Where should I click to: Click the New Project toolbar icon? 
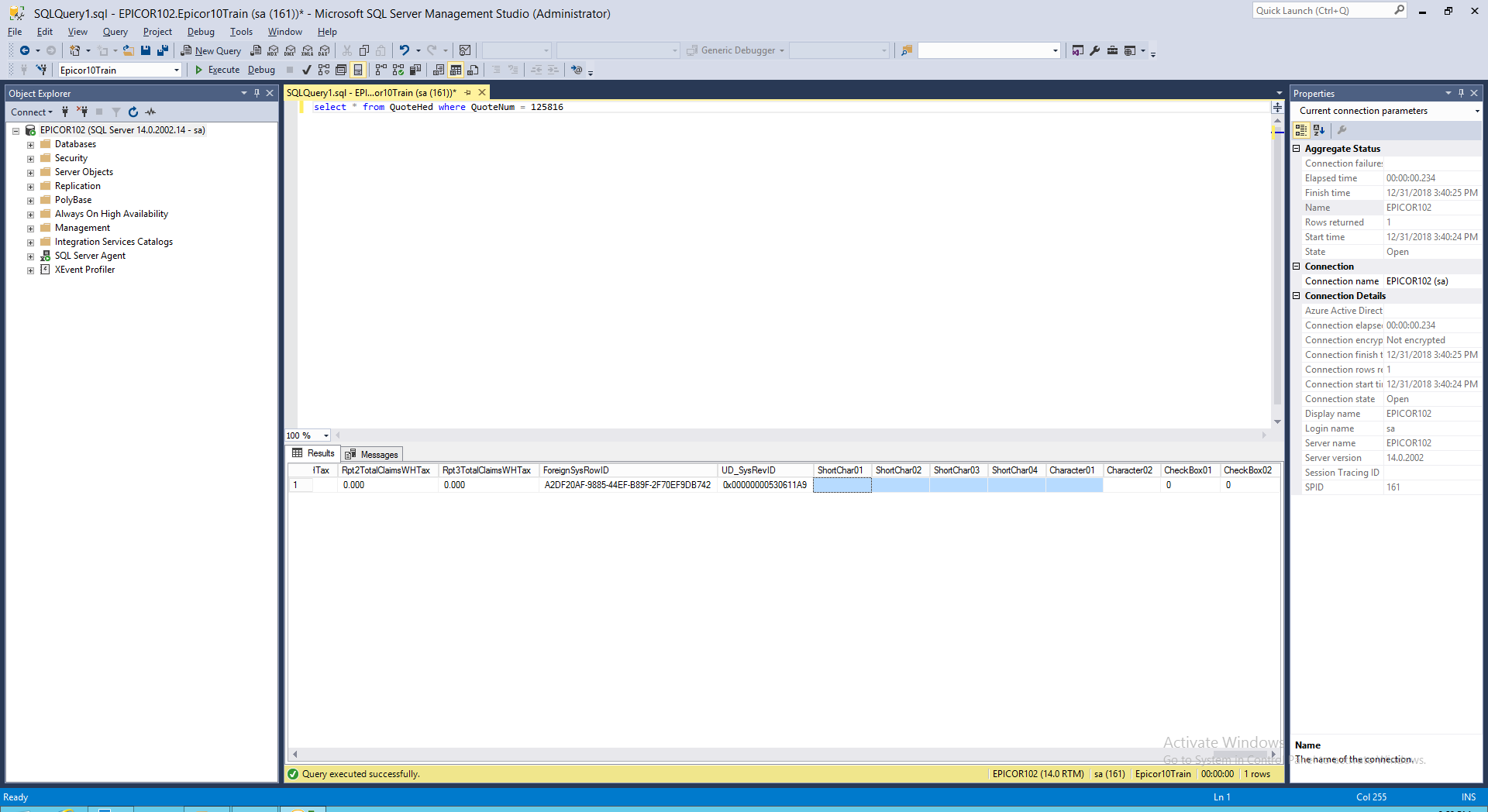coord(74,50)
